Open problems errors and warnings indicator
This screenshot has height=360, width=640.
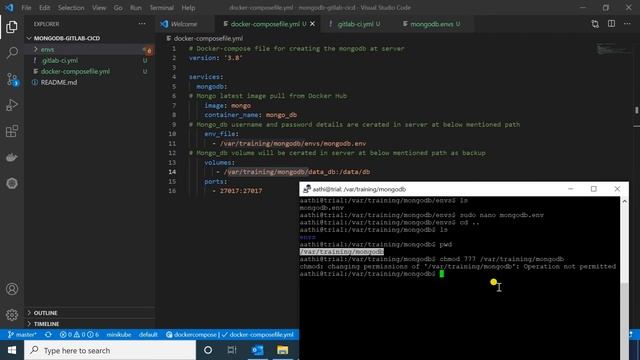pyautogui.click(x=79, y=334)
